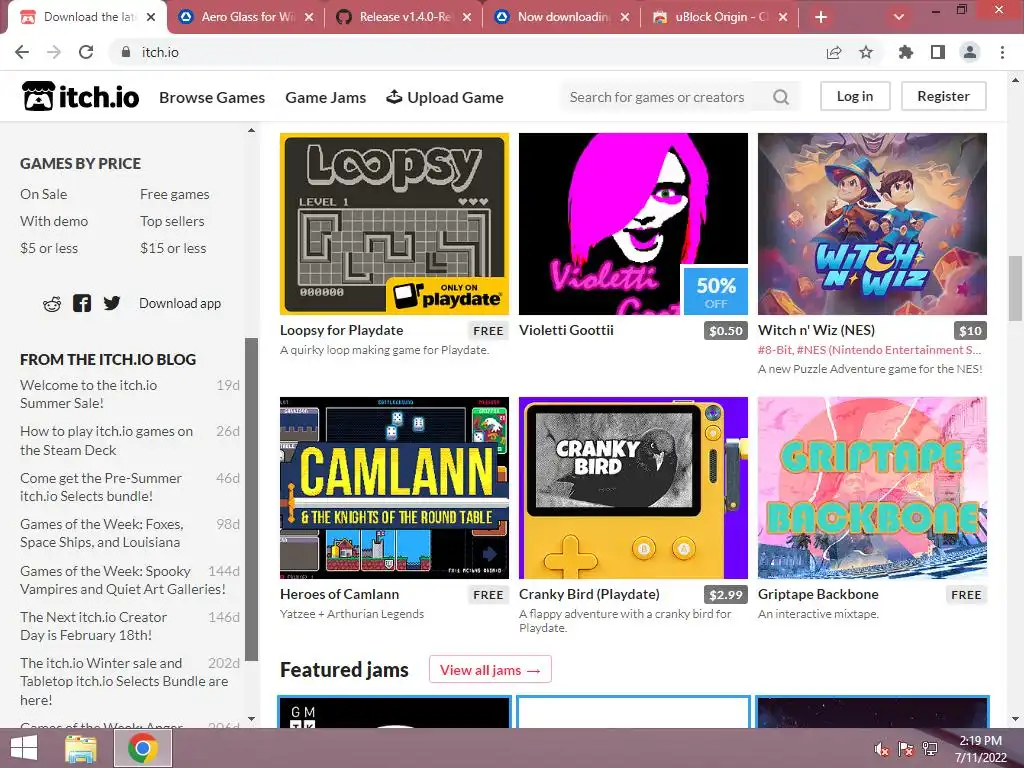Open the Windows Start menu
The height and width of the screenshot is (768, 1024).
(24, 748)
